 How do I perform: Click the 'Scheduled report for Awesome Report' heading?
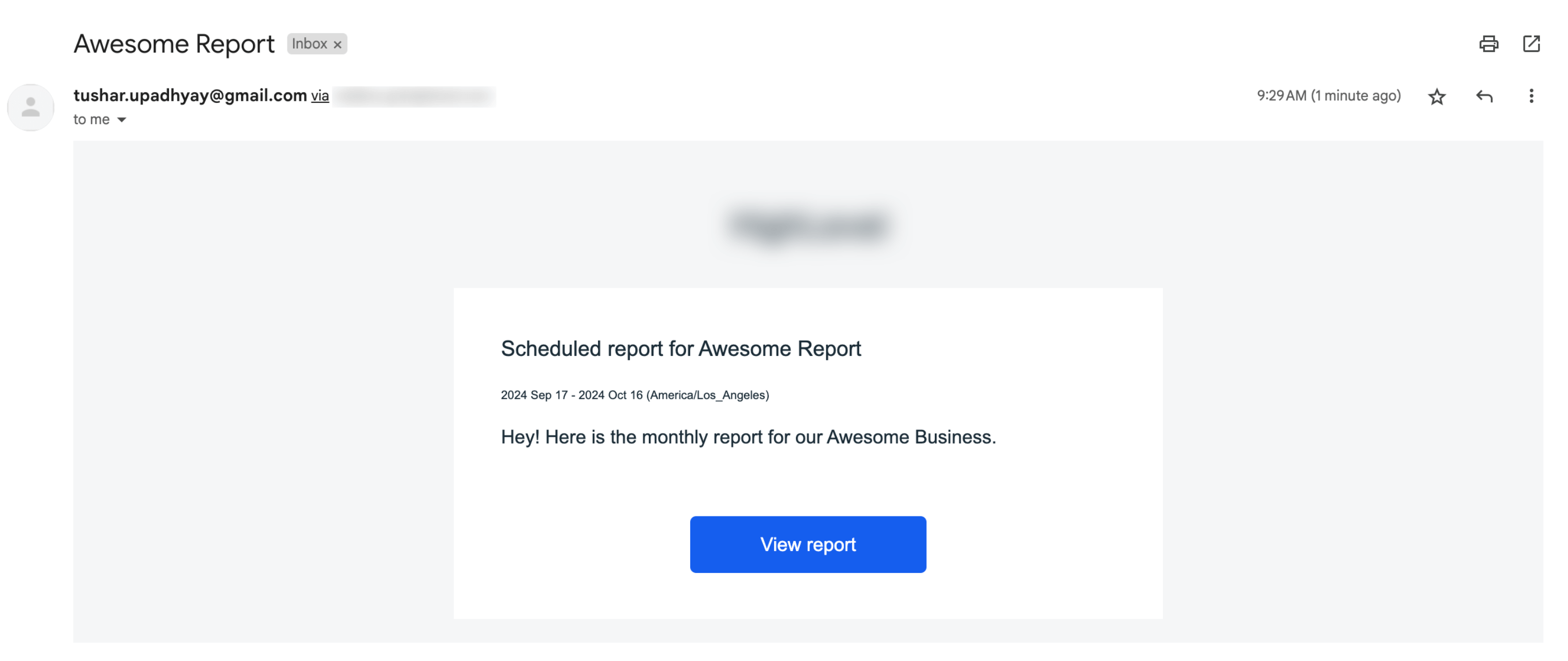pos(680,348)
